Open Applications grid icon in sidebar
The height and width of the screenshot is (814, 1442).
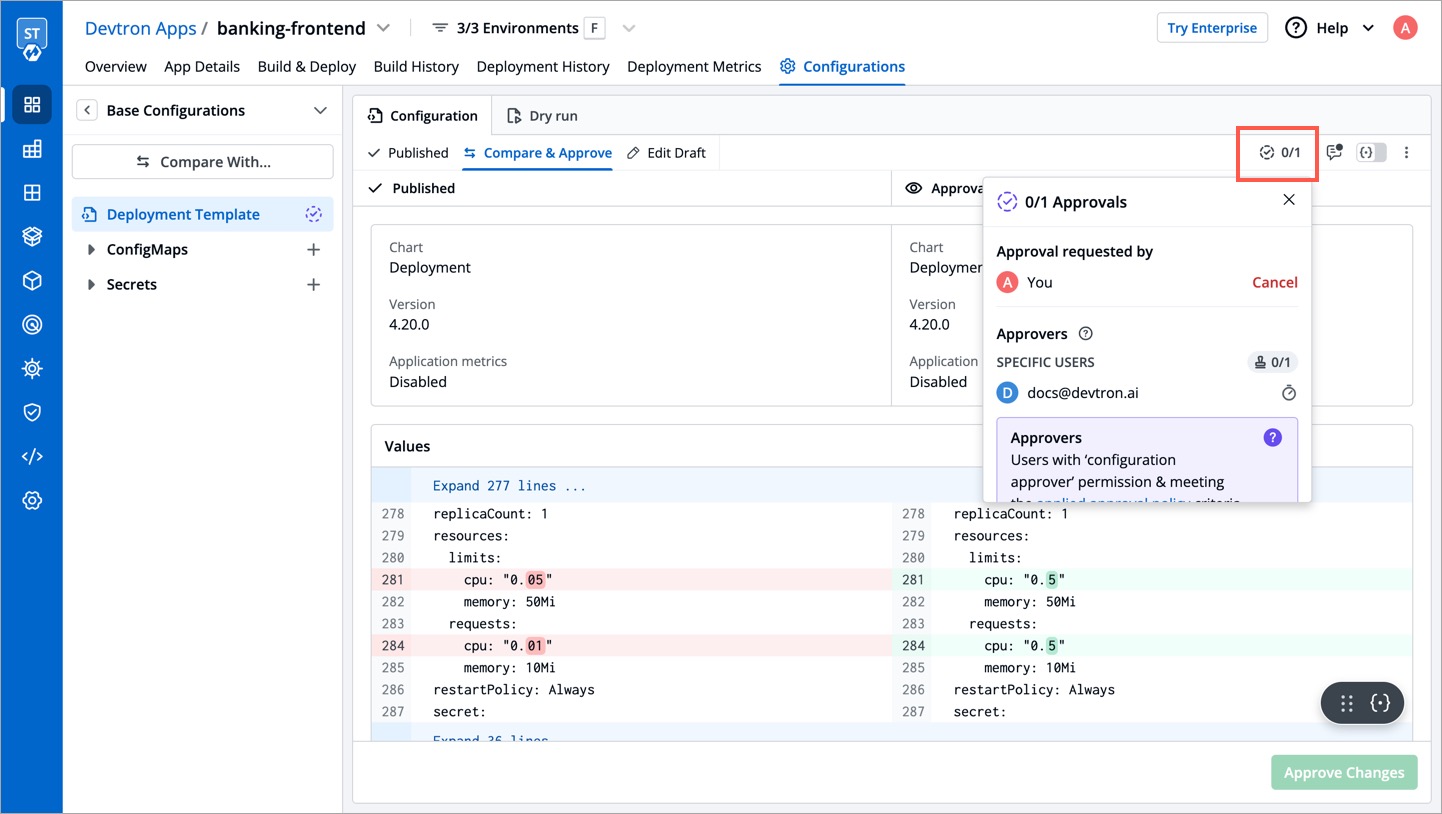pos(32,105)
